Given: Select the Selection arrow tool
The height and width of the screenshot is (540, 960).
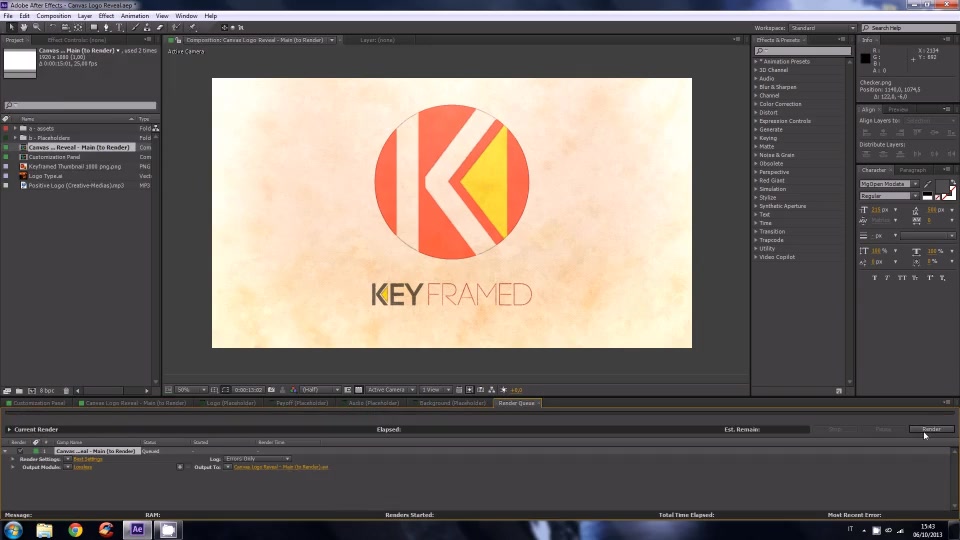Looking at the screenshot, I should (x=11, y=28).
